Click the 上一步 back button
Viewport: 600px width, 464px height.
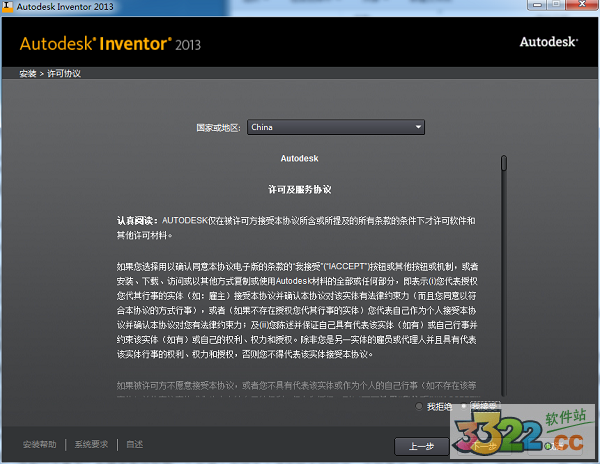click(421, 446)
